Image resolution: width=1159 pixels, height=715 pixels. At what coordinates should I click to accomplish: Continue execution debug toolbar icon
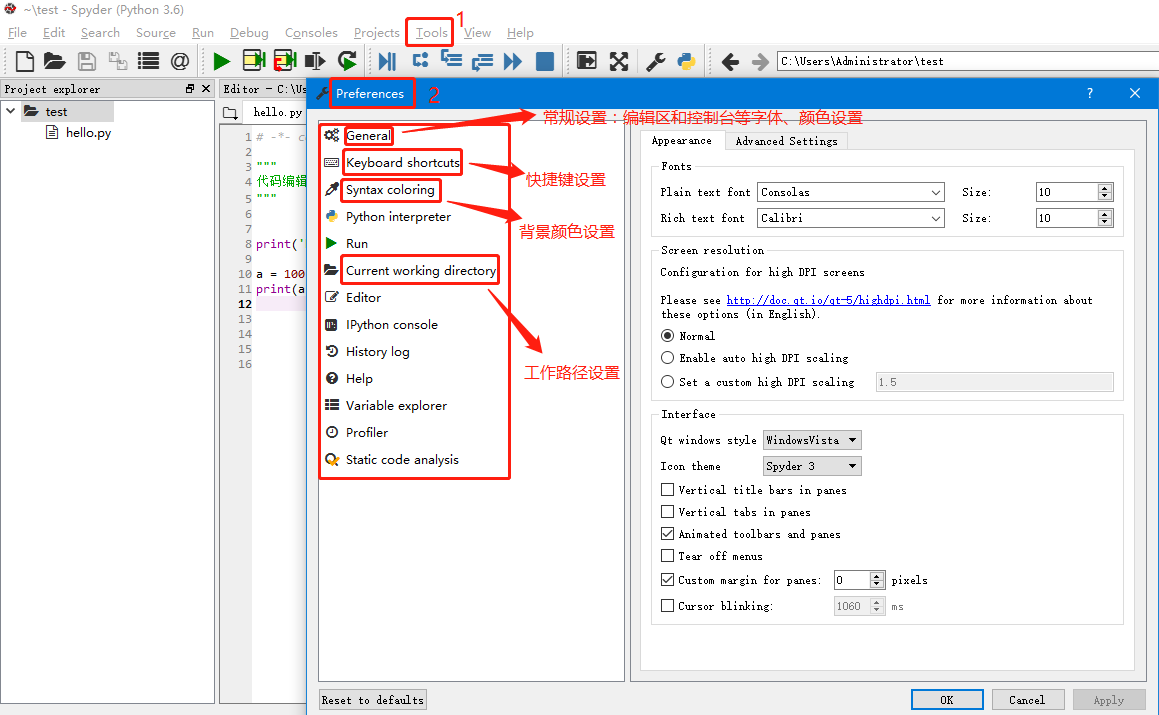pos(512,61)
